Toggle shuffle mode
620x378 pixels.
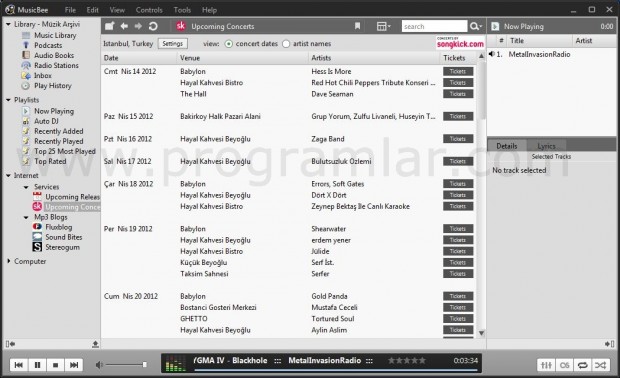[601, 365]
